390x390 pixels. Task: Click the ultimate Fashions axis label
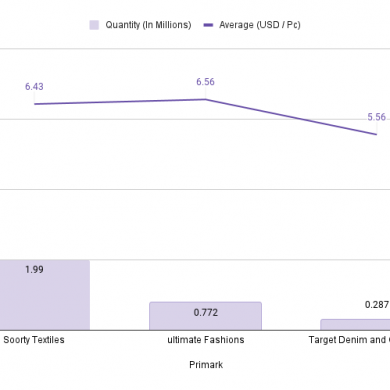point(206,340)
